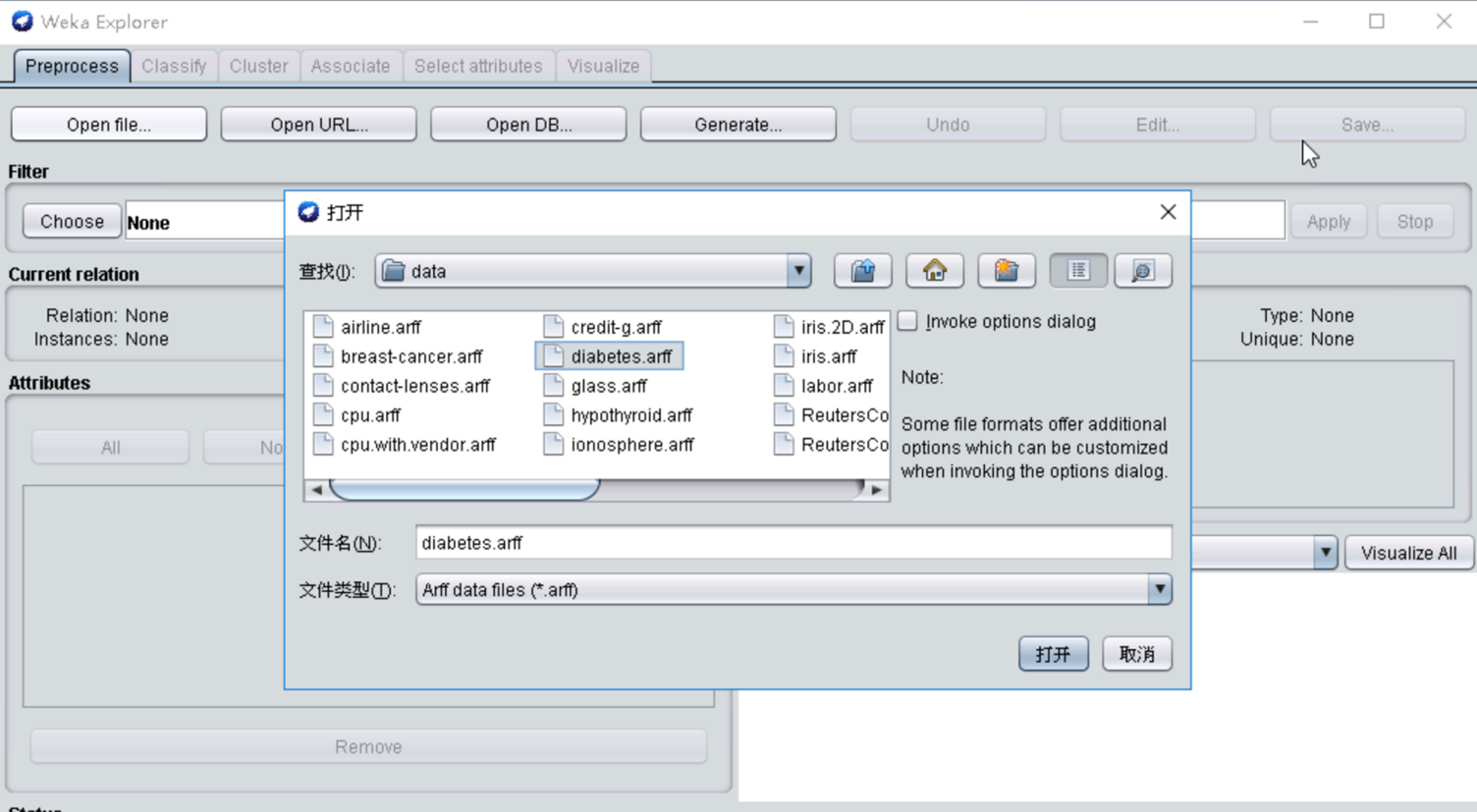Screen dimensions: 1477x812
Task: Close the 打开 file dialog
Action: click(1168, 212)
